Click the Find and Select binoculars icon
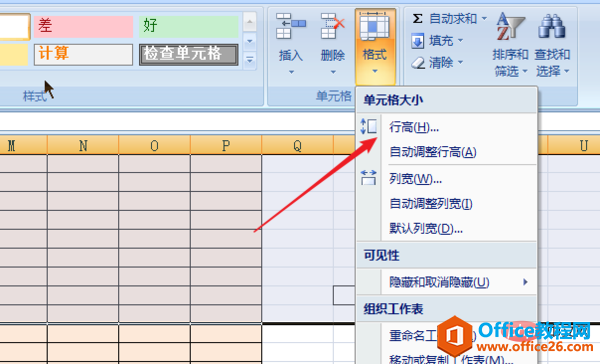600x364 pixels. (x=552, y=26)
